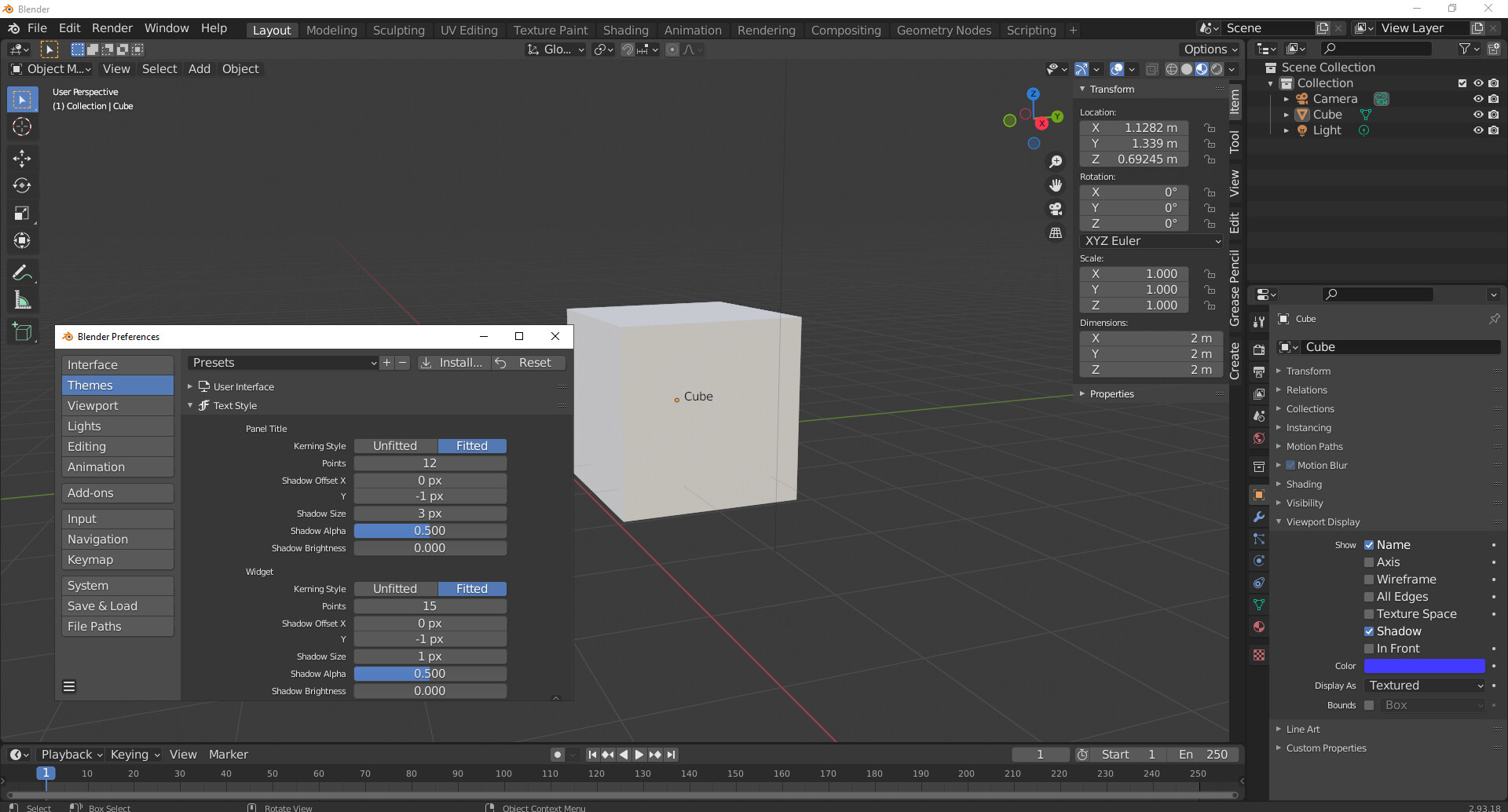This screenshot has width=1508, height=812.
Task: Open the Add menu in the viewport header
Action: 199,69
